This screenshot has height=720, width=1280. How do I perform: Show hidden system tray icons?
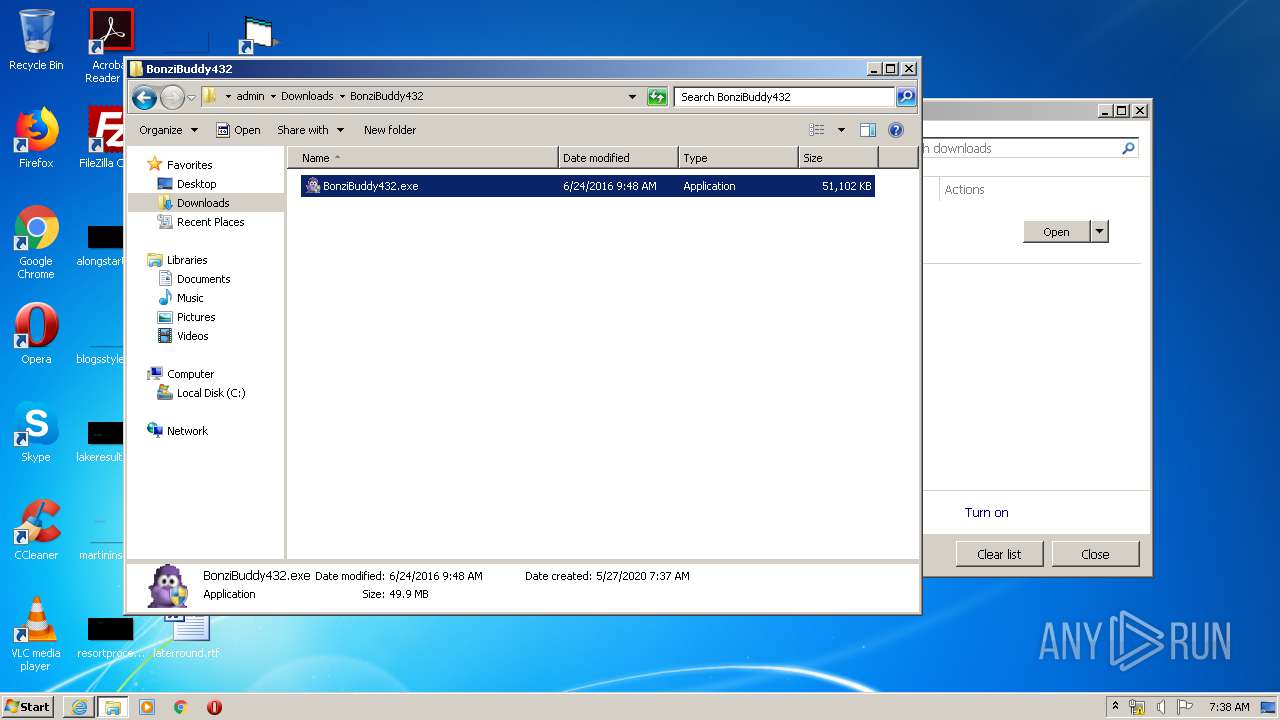[1116, 707]
